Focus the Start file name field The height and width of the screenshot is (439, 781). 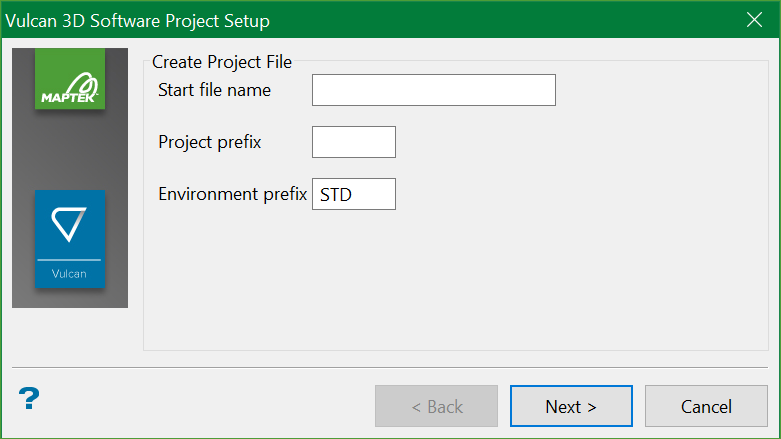433,90
